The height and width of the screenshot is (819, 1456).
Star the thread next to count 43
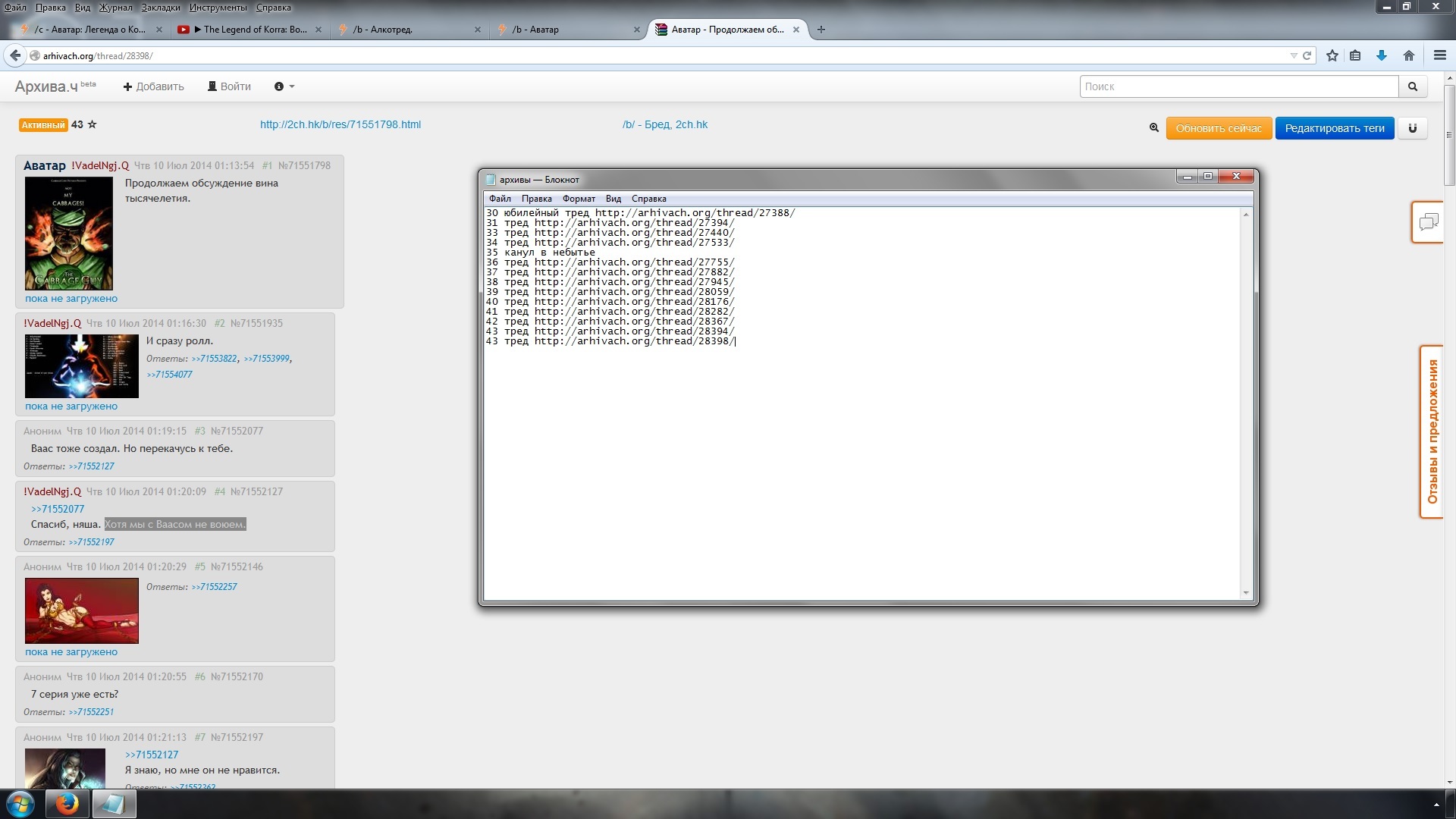(x=93, y=124)
